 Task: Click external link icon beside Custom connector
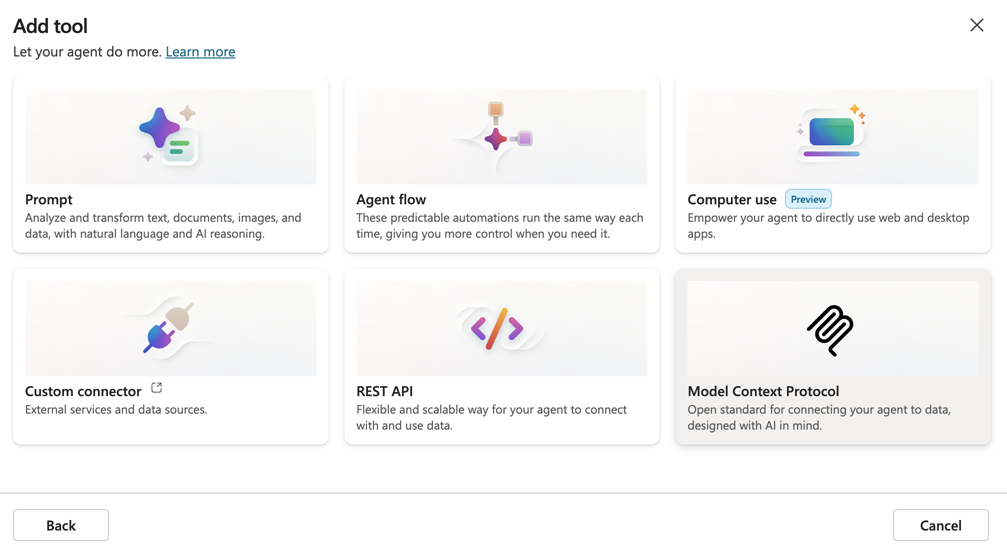(x=156, y=388)
